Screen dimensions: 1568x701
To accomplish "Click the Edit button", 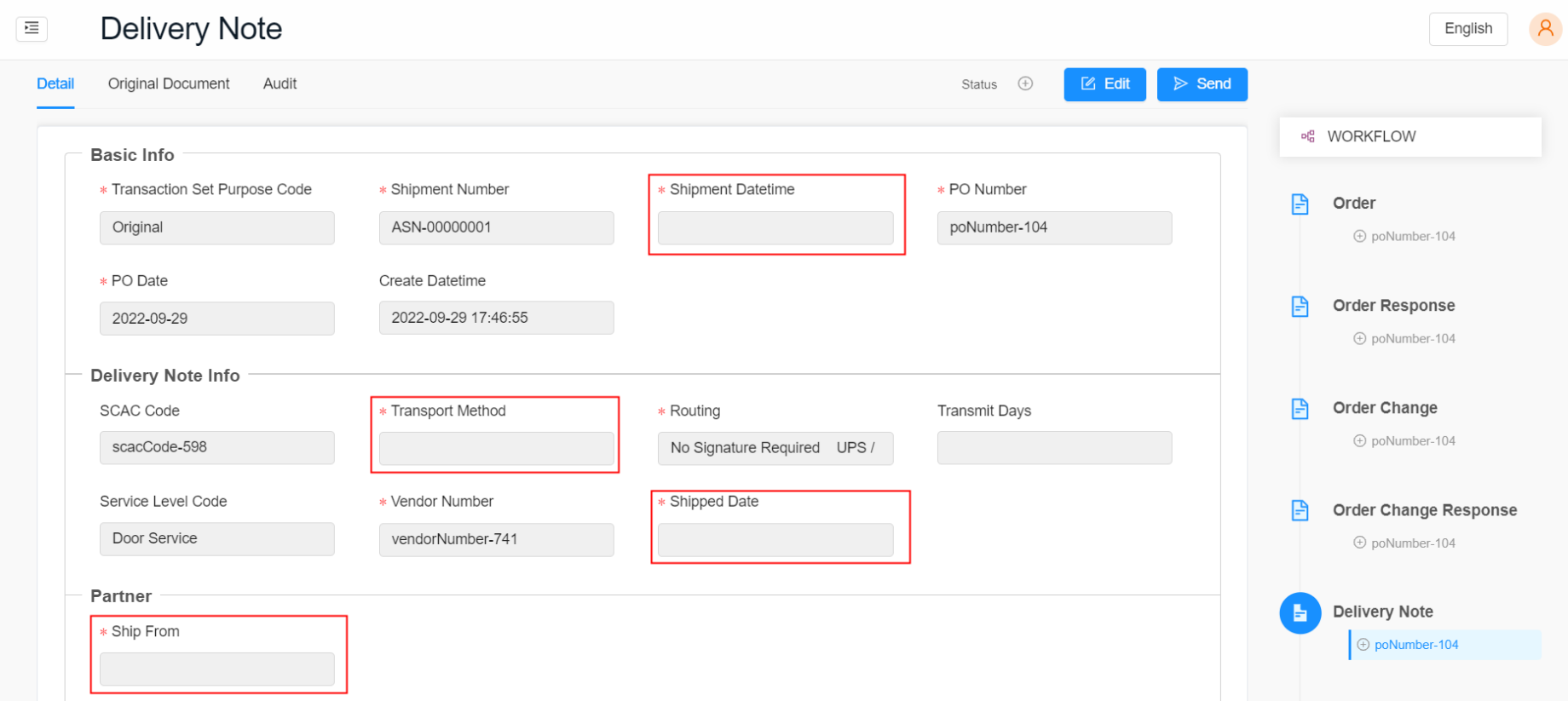I will click(x=1104, y=84).
